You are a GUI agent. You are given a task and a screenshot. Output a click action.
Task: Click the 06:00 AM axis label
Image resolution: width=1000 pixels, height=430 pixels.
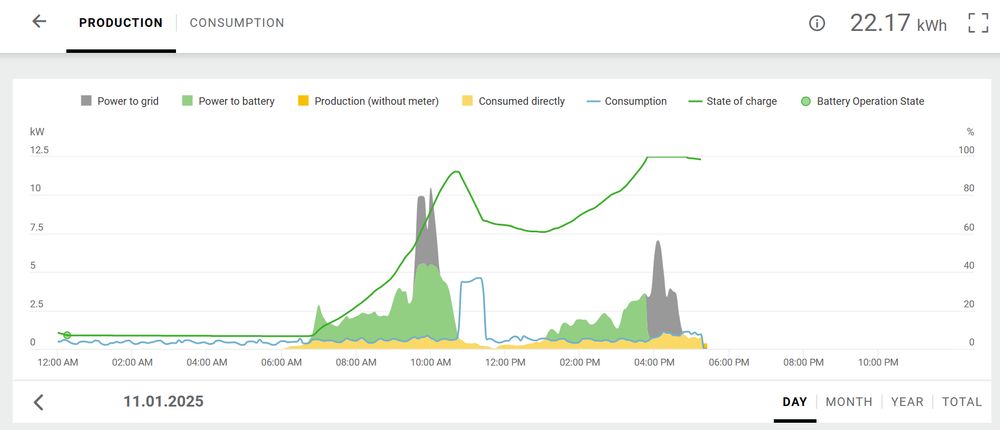[x=281, y=362]
